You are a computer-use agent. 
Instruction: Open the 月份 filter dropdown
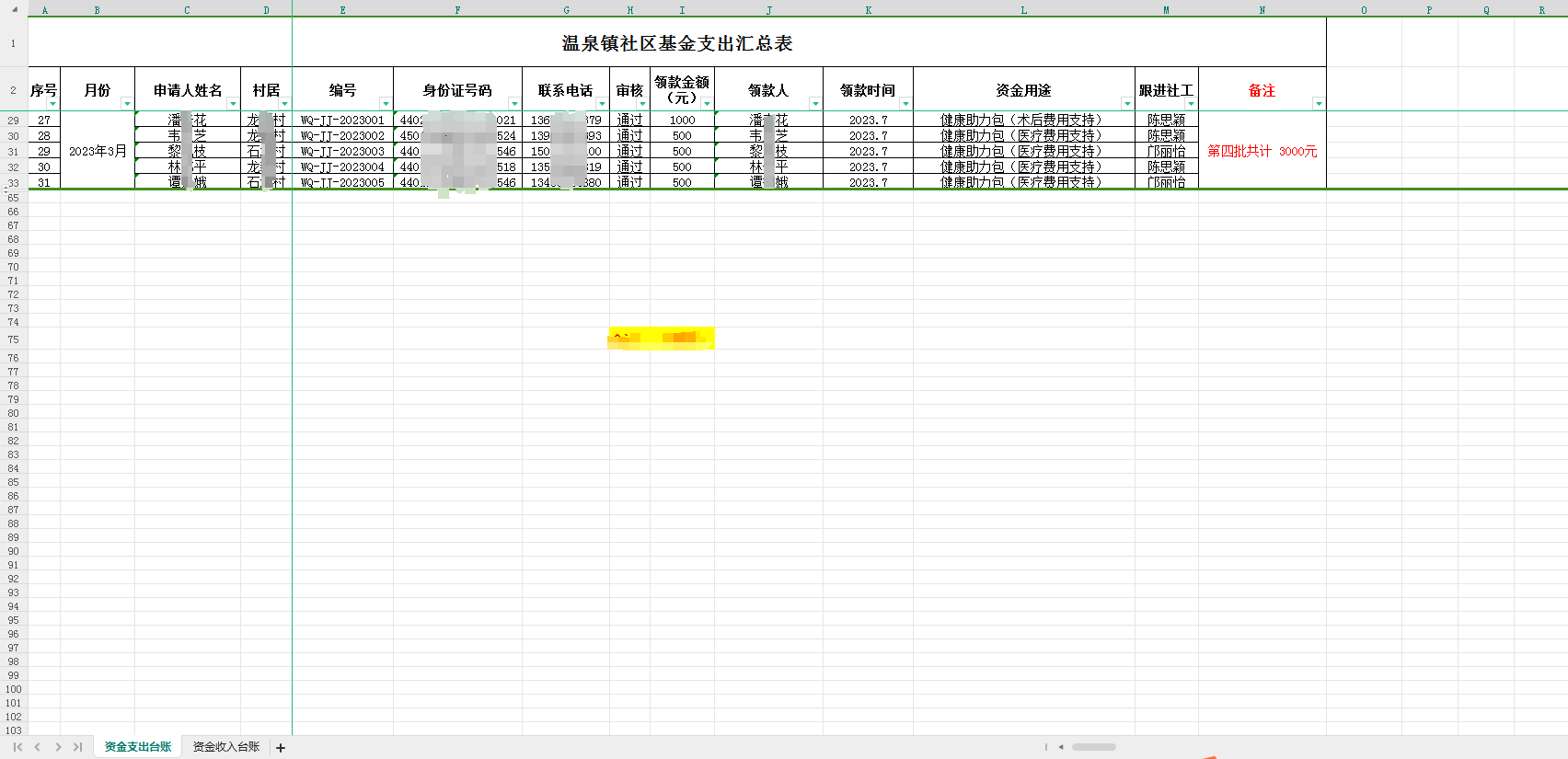[127, 104]
